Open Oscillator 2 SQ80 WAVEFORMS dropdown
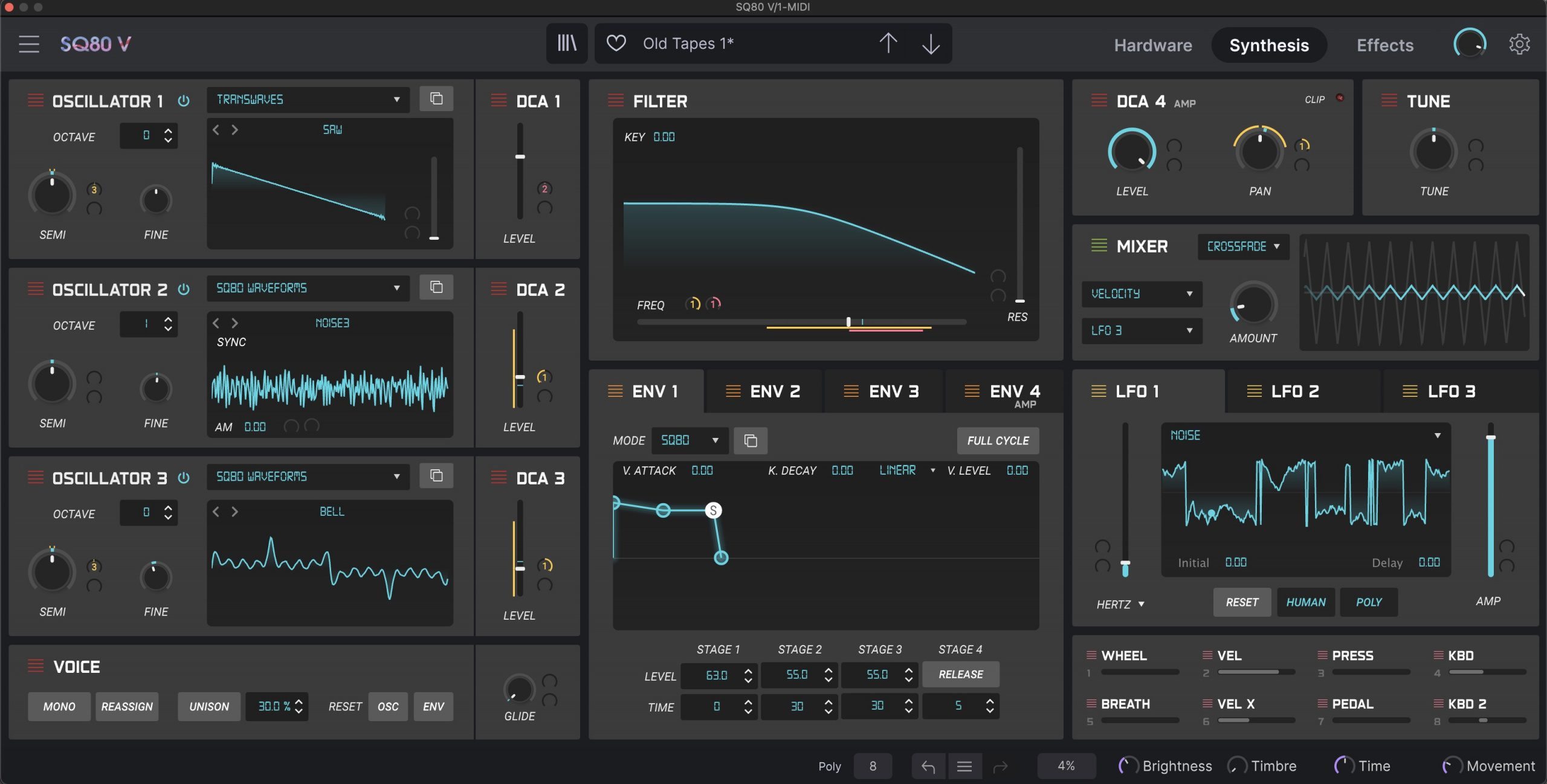This screenshot has width=1547, height=784. click(x=308, y=288)
